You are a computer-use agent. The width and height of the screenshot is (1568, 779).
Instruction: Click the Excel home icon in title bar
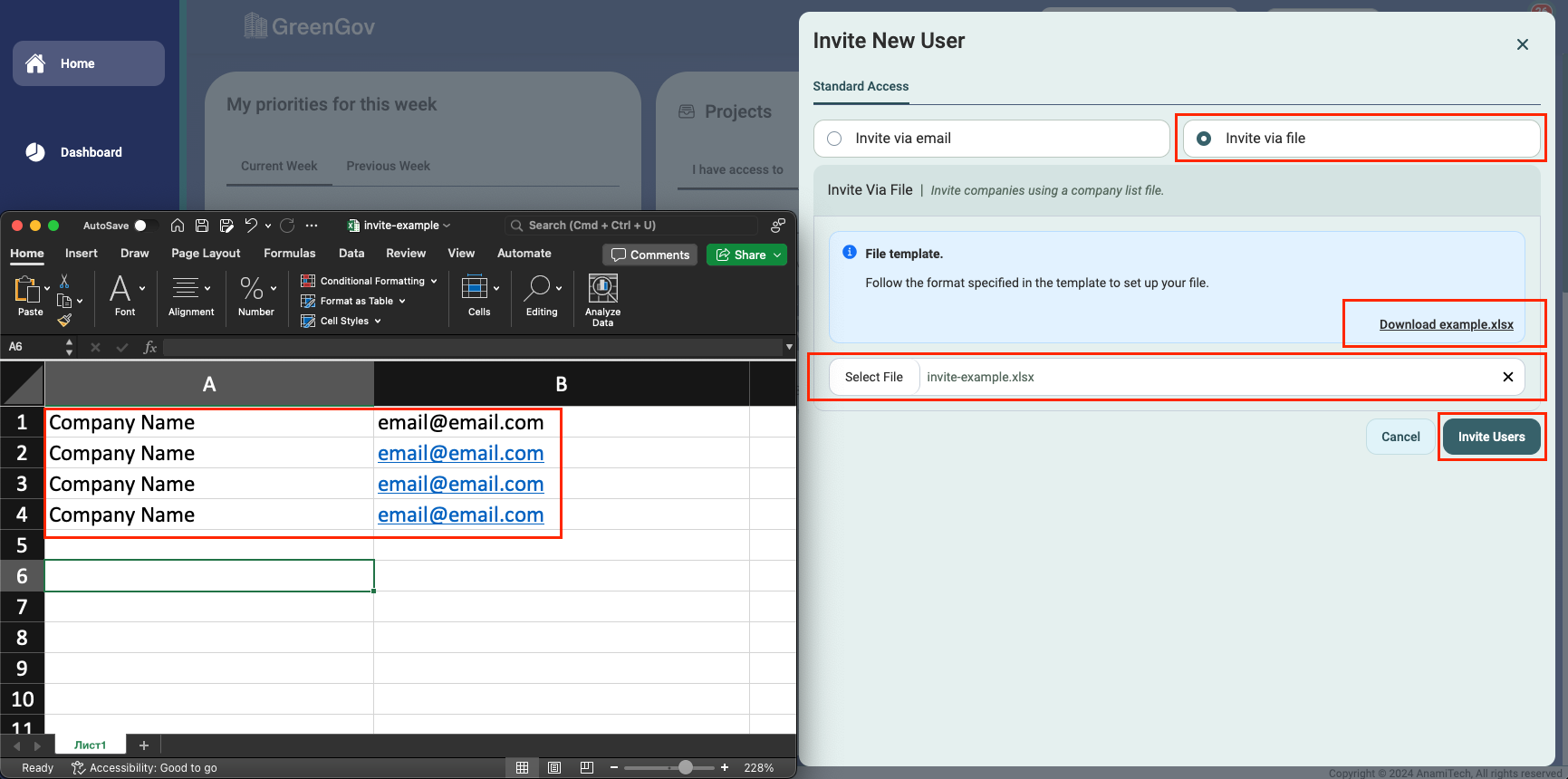coord(178,226)
